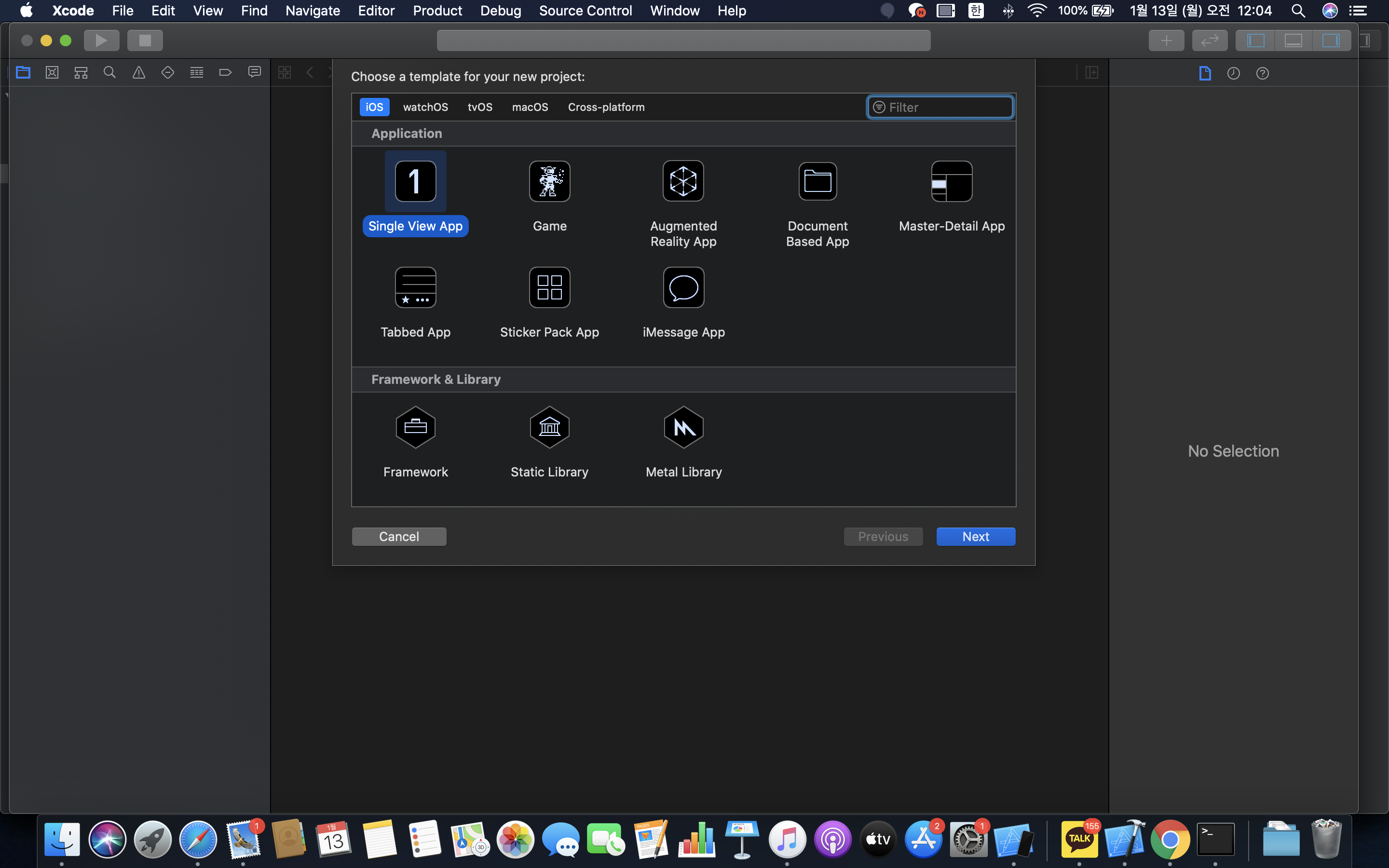Show the Quick Help inspector

click(x=1262, y=73)
